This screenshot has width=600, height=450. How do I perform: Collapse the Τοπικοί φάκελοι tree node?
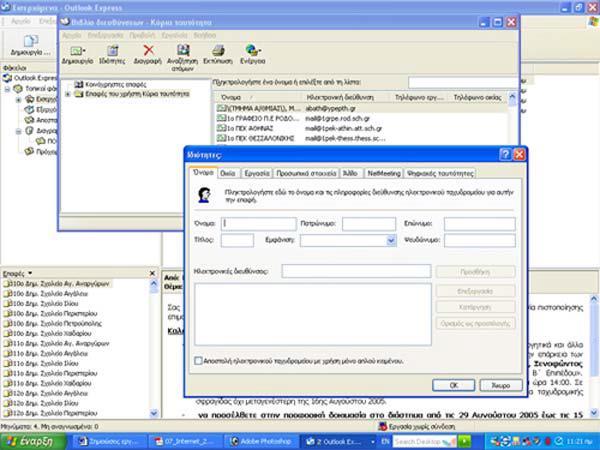7,89
